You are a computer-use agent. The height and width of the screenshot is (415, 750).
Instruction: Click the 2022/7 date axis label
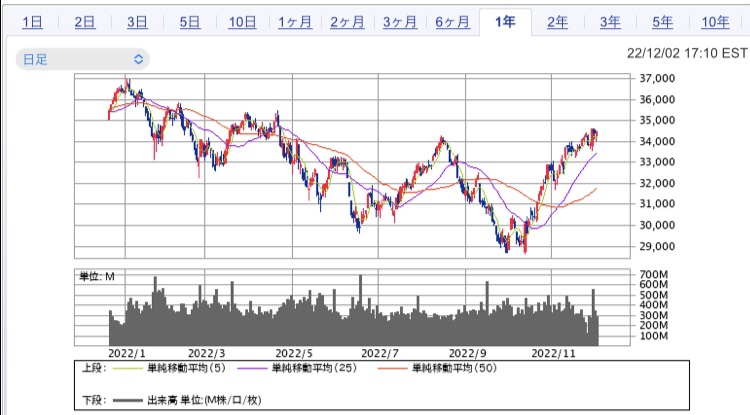[379, 353]
